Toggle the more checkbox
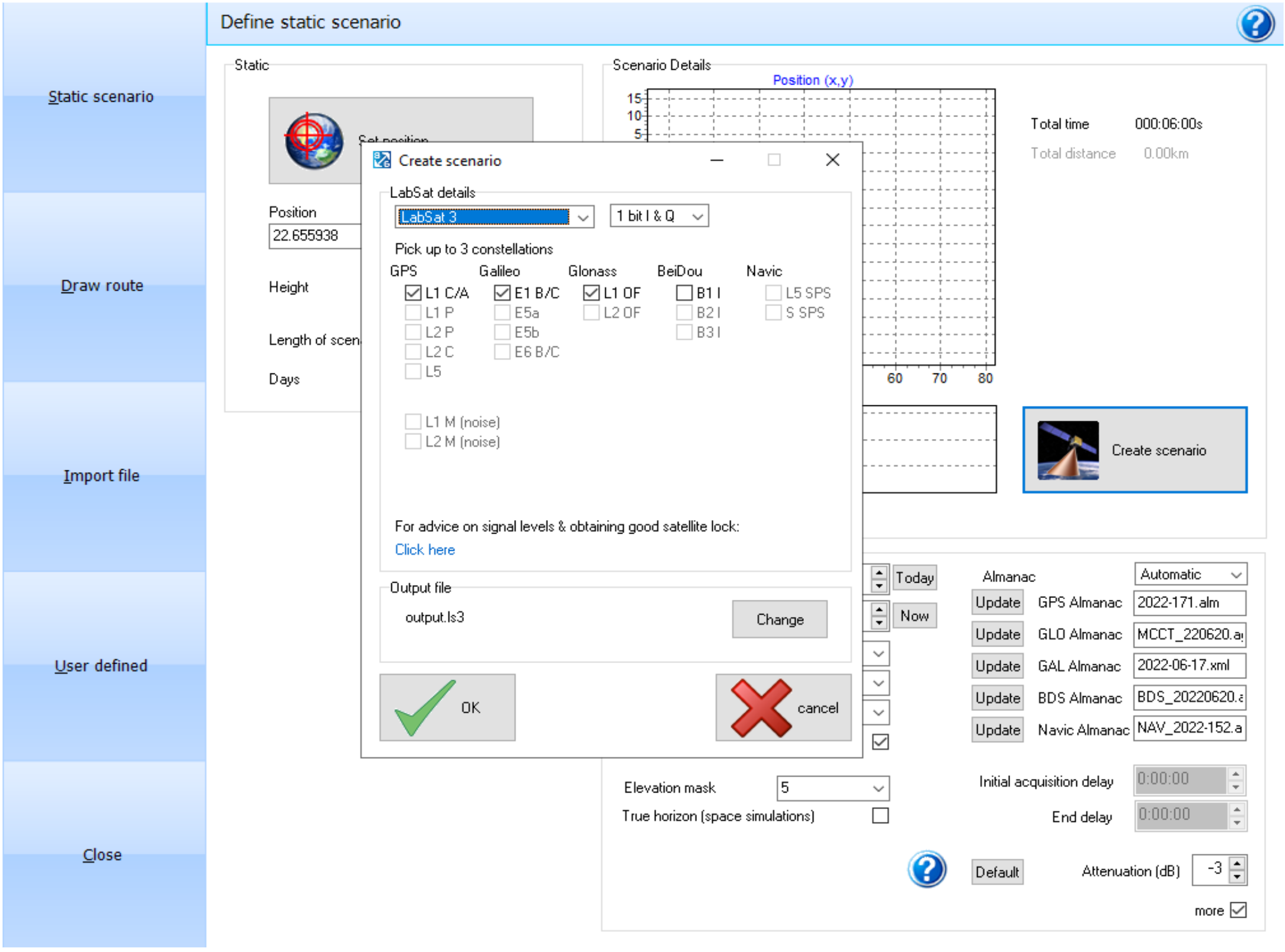Viewport: 1285px width, 952px height. click(1238, 910)
